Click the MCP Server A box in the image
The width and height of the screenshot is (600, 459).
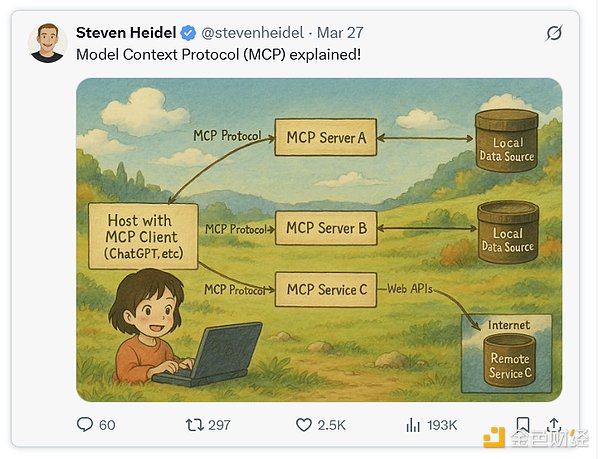[326, 137]
